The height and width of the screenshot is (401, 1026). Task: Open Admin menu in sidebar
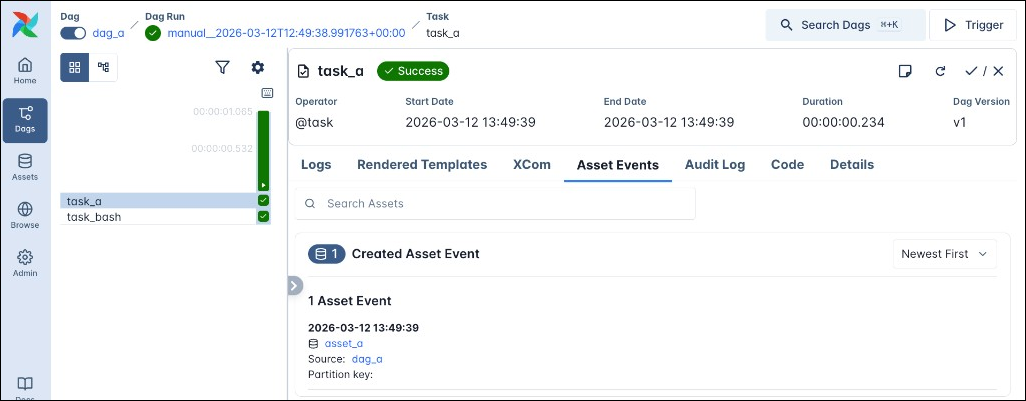point(25,263)
